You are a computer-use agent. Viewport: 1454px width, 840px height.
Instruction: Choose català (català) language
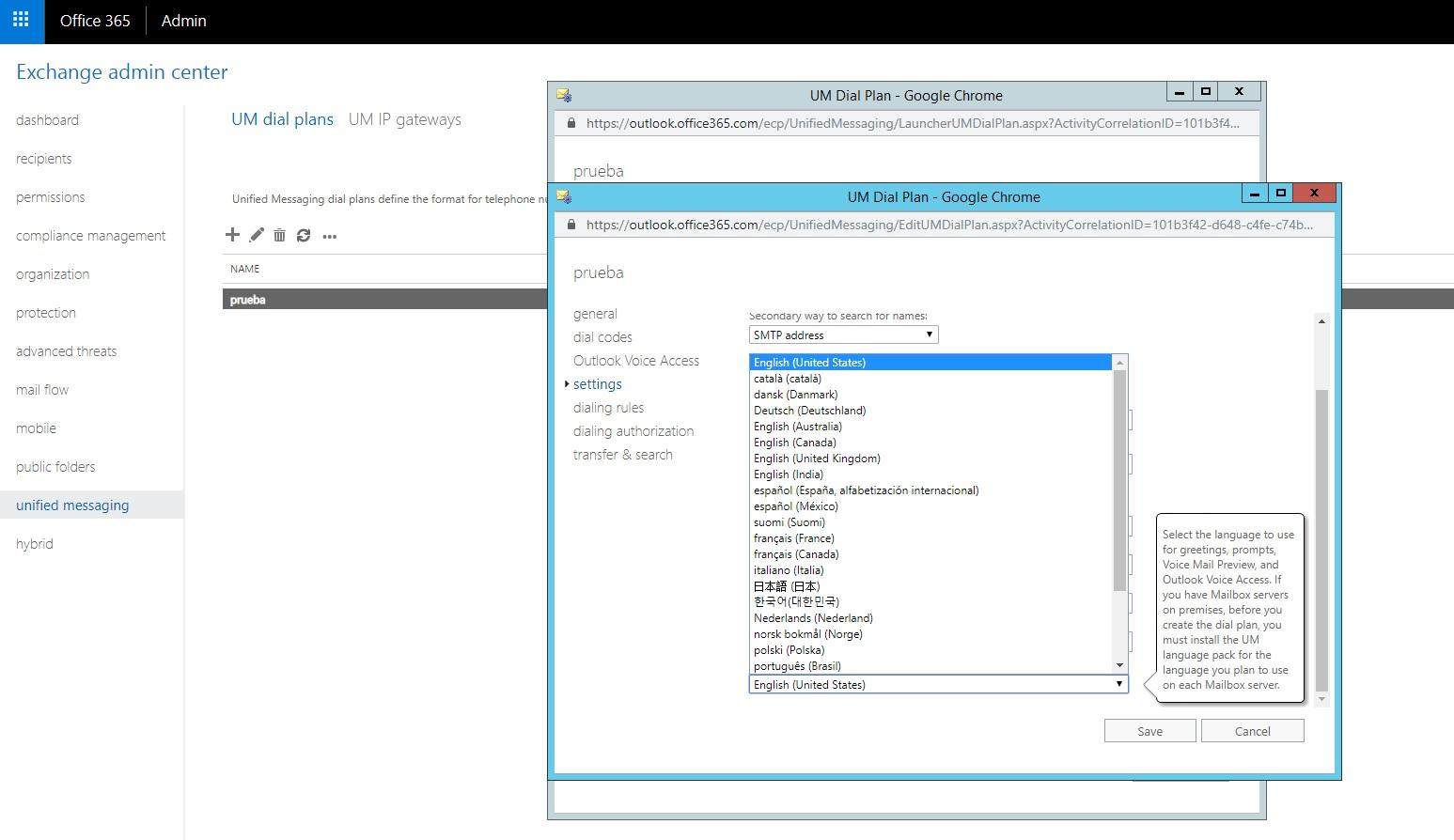click(930, 379)
